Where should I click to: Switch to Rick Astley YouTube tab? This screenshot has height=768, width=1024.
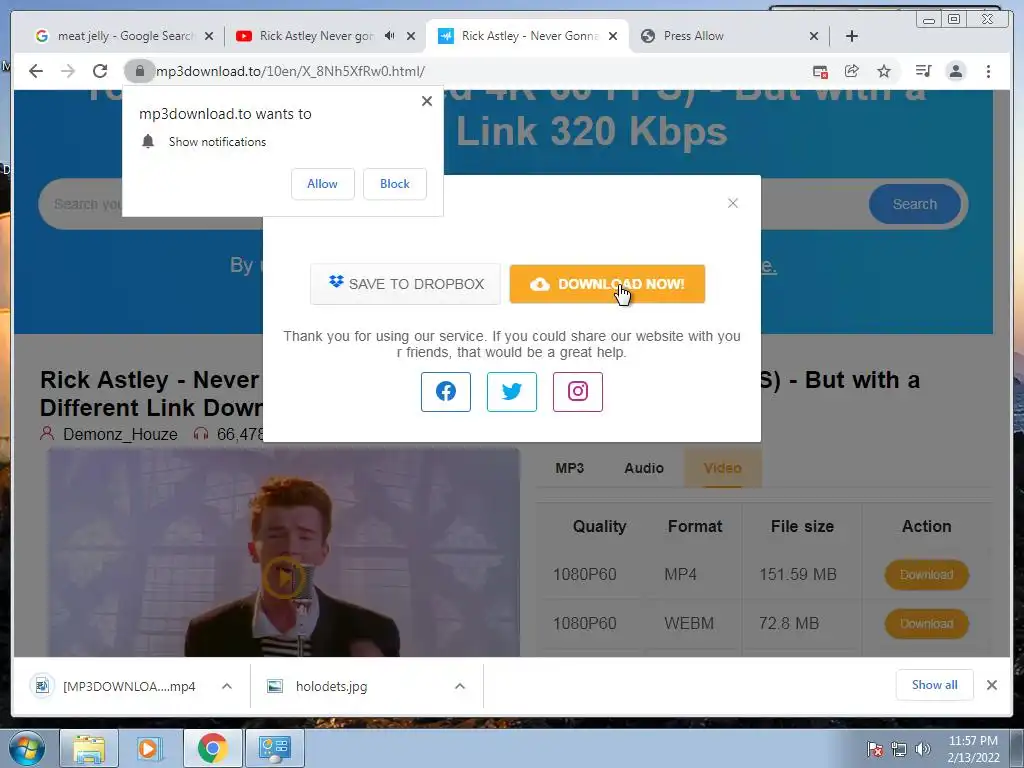317,36
